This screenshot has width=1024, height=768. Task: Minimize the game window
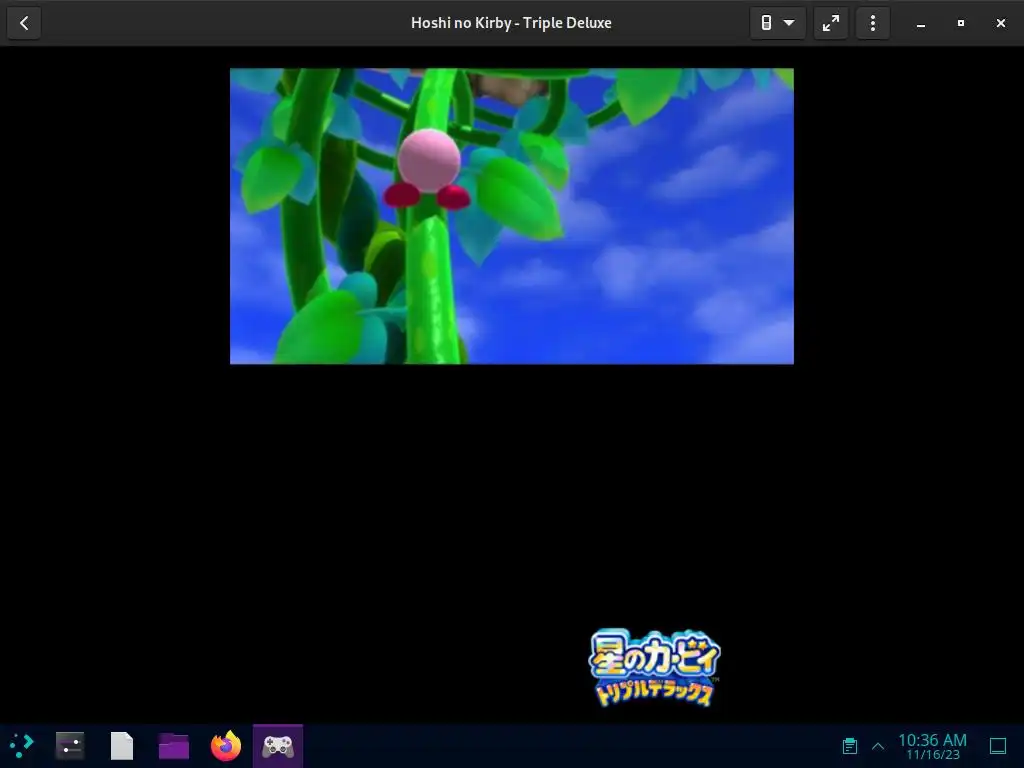pyautogui.click(x=921, y=24)
